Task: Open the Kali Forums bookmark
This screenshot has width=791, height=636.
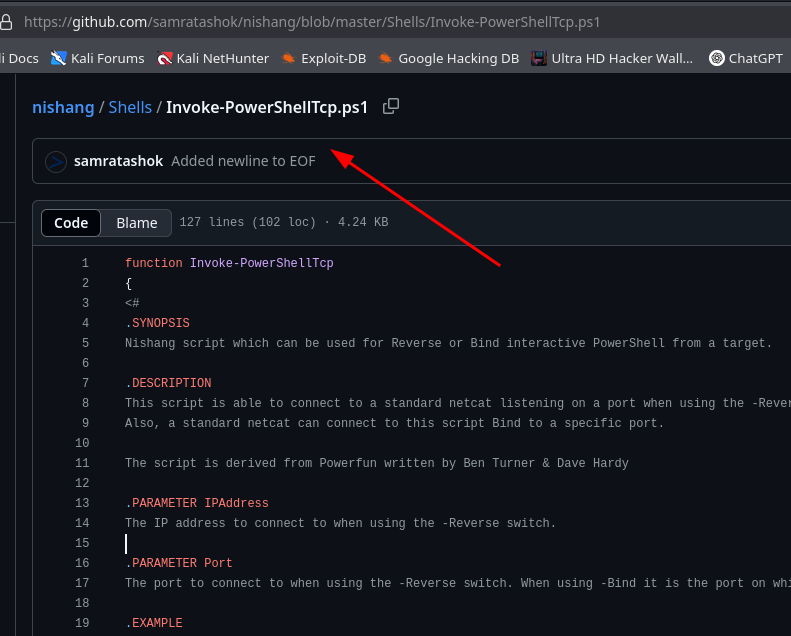Action: [x=98, y=58]
